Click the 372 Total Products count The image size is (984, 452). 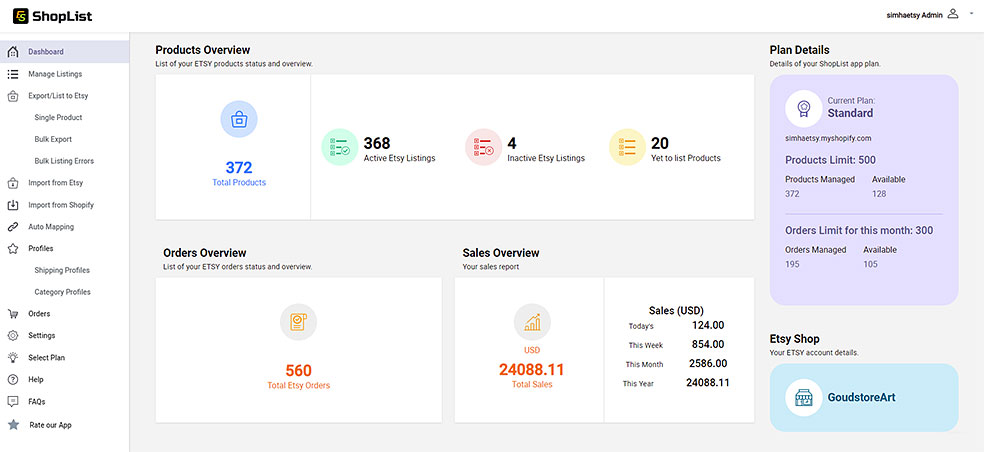point(238,168)
